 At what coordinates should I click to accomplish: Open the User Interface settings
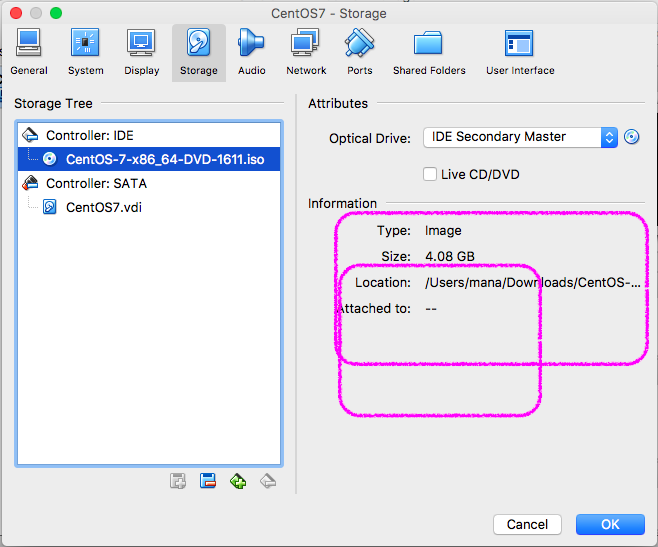click(520, 52)
